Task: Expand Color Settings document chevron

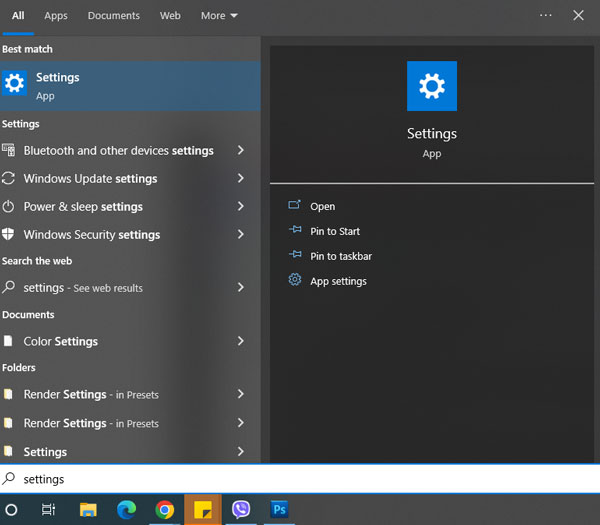Action: coord(240,341)
